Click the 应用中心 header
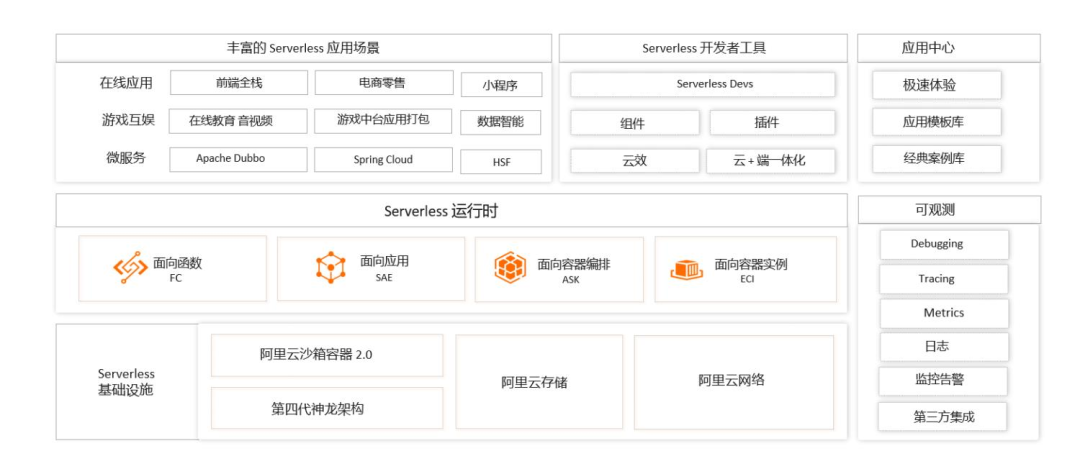This screenshot has height=451, width=1080. pos(948,48)
